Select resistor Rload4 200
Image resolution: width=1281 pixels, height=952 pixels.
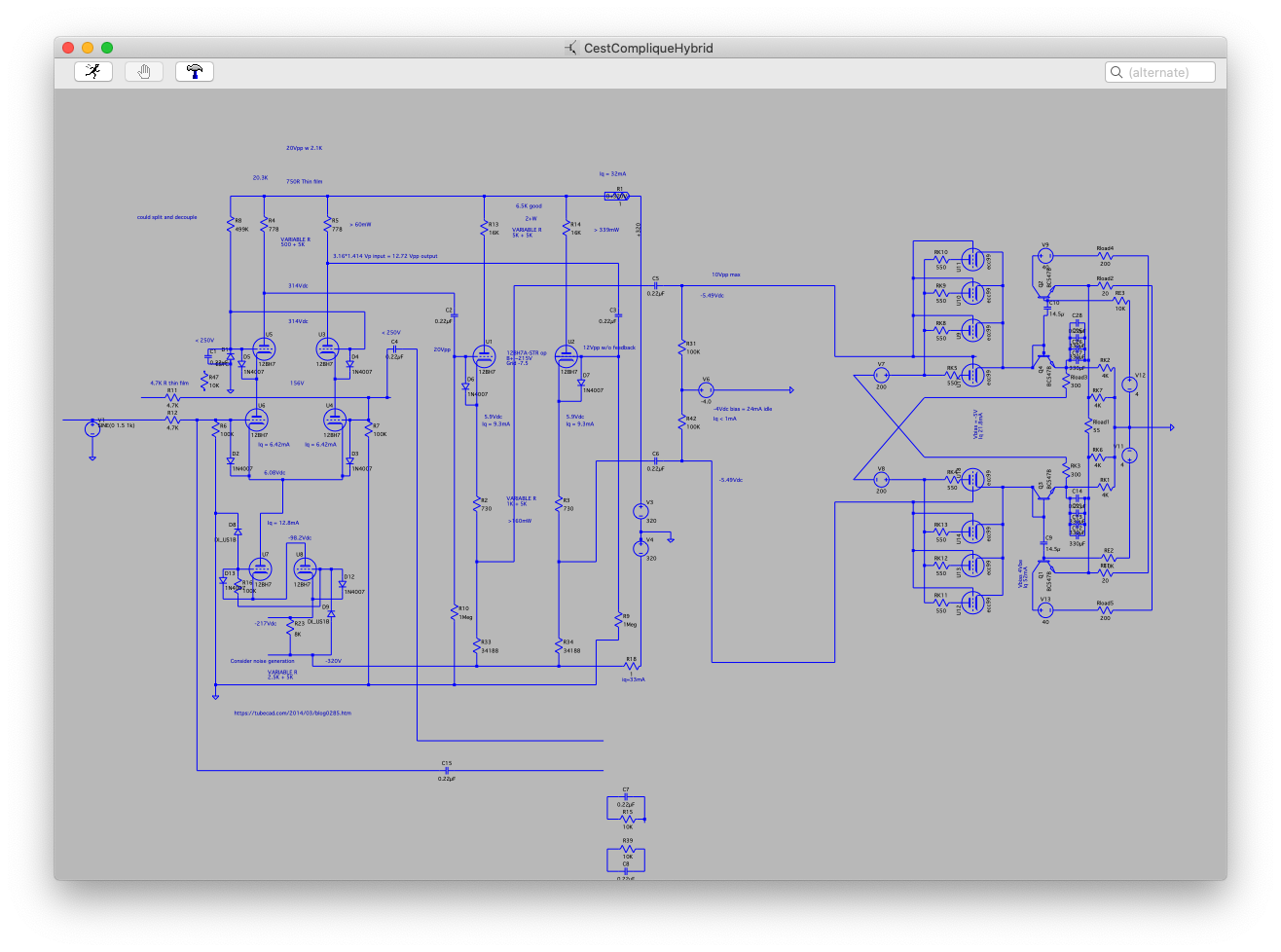[1105, 256]
